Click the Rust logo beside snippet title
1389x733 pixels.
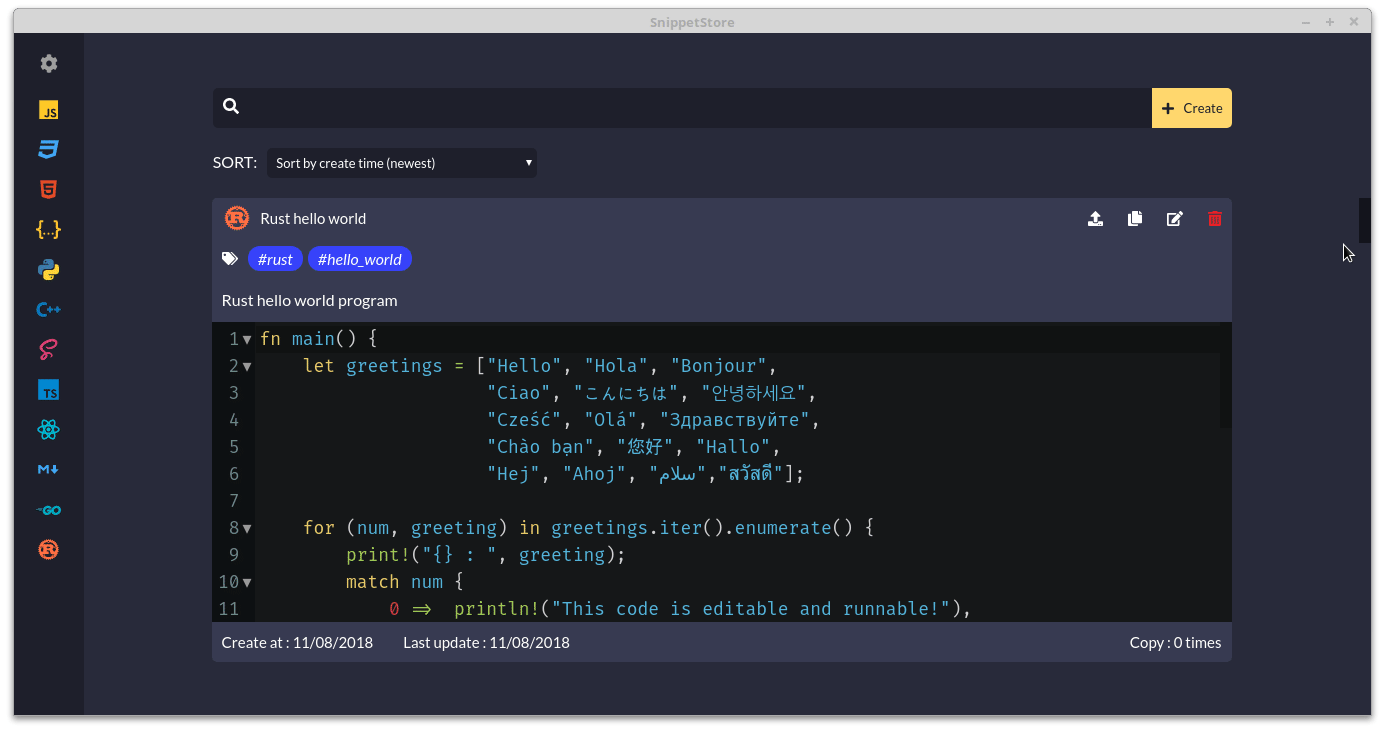click(237, 218)
